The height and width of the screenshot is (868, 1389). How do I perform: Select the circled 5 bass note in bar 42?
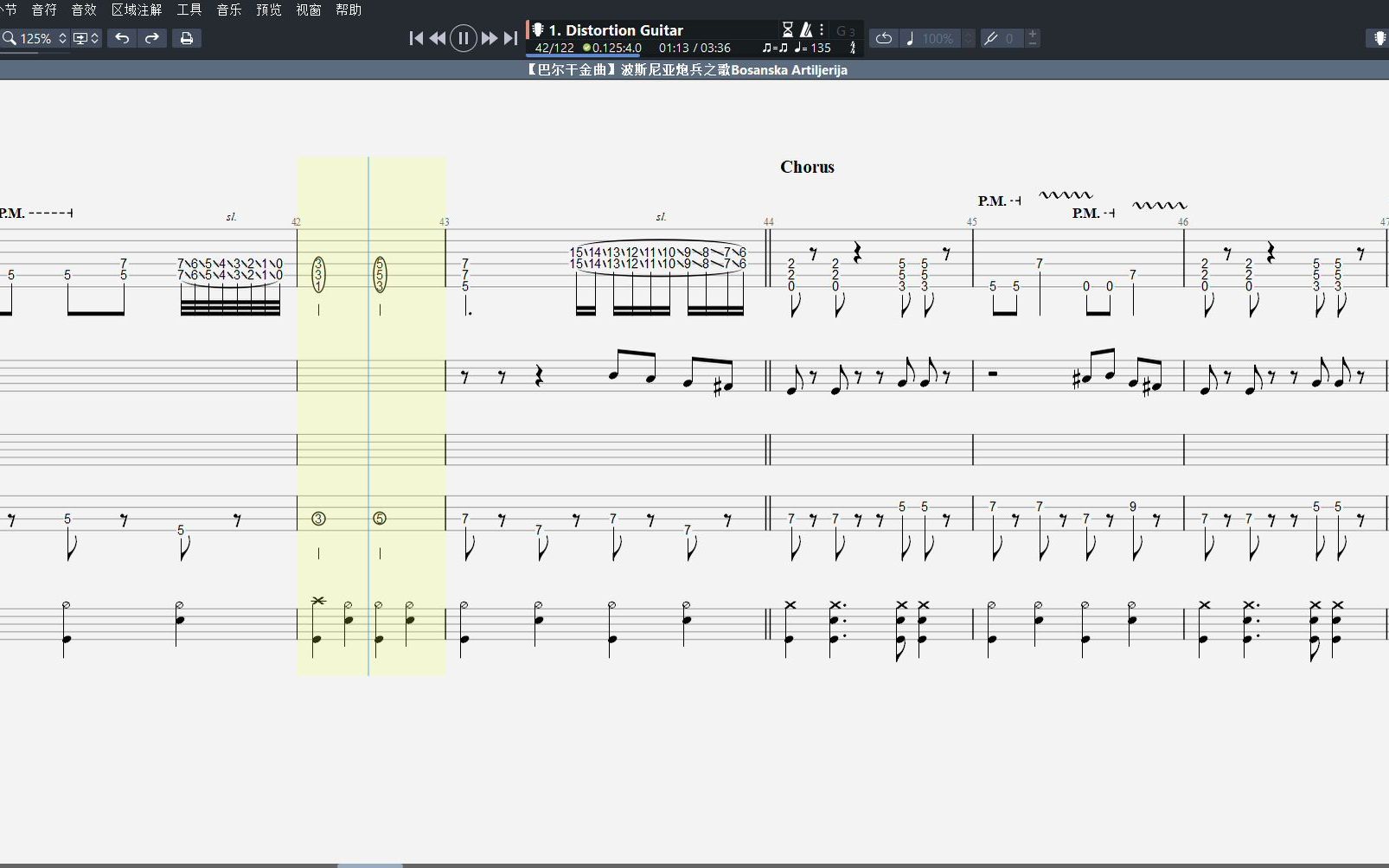pos(380,519)
